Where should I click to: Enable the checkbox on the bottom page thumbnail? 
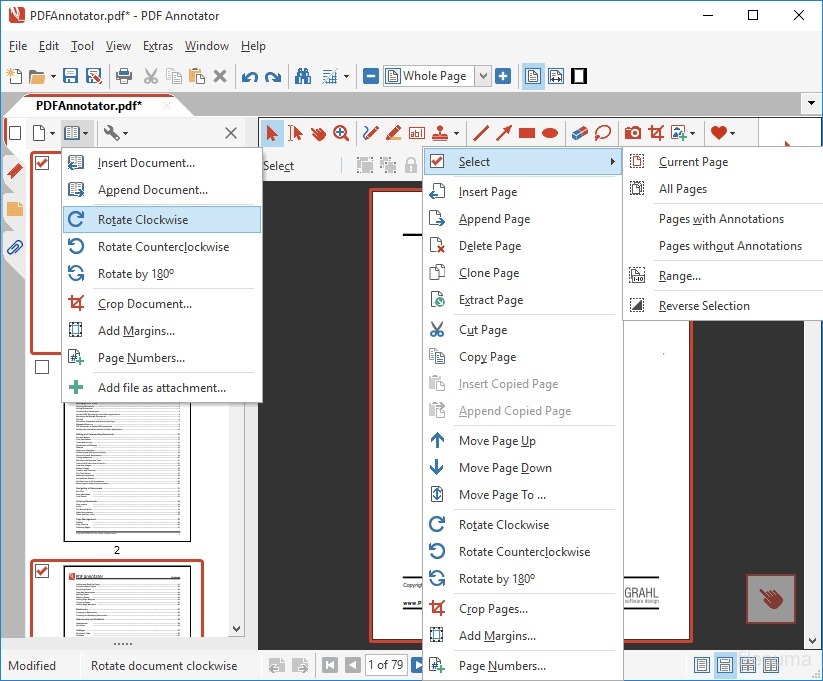[44, 571]
